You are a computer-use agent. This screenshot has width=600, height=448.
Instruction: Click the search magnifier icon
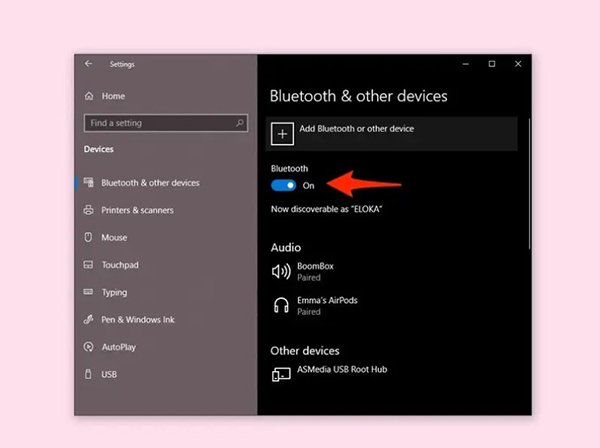click(240, 123)
